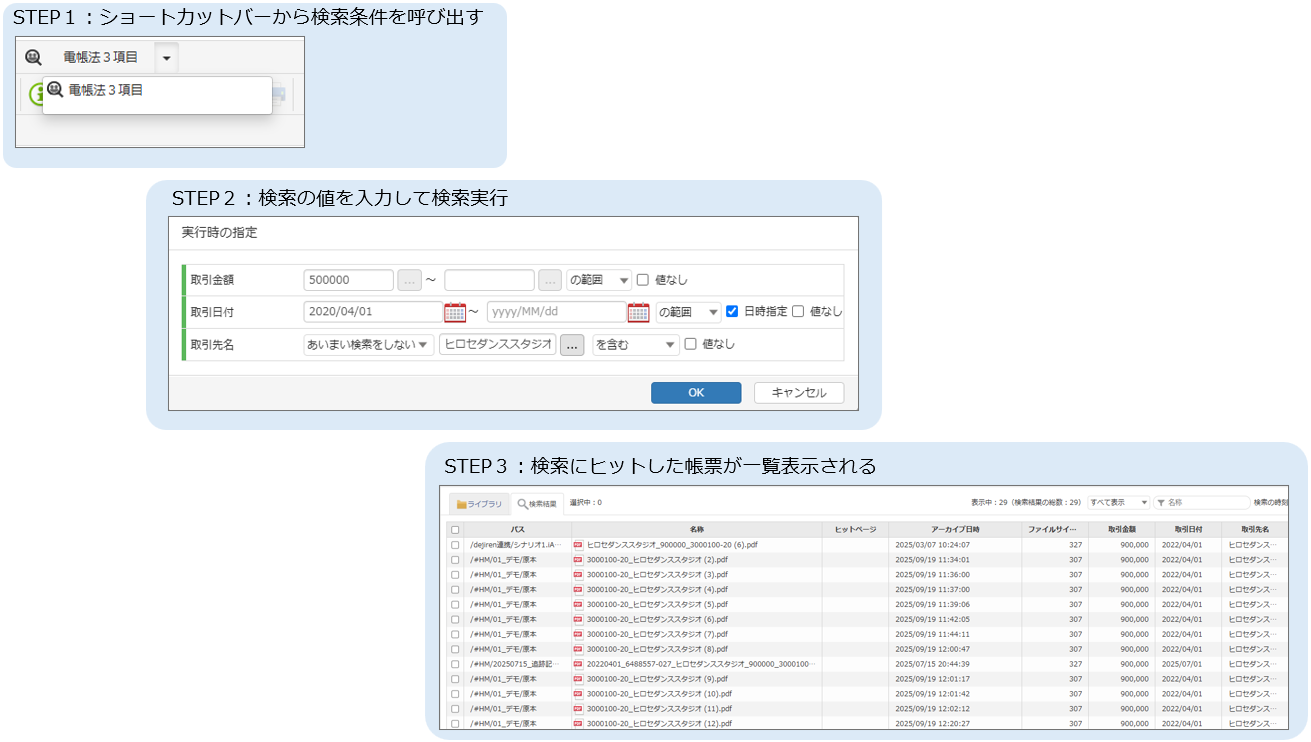Tick the select-all checkbox in the results header

tap(455, 530)
